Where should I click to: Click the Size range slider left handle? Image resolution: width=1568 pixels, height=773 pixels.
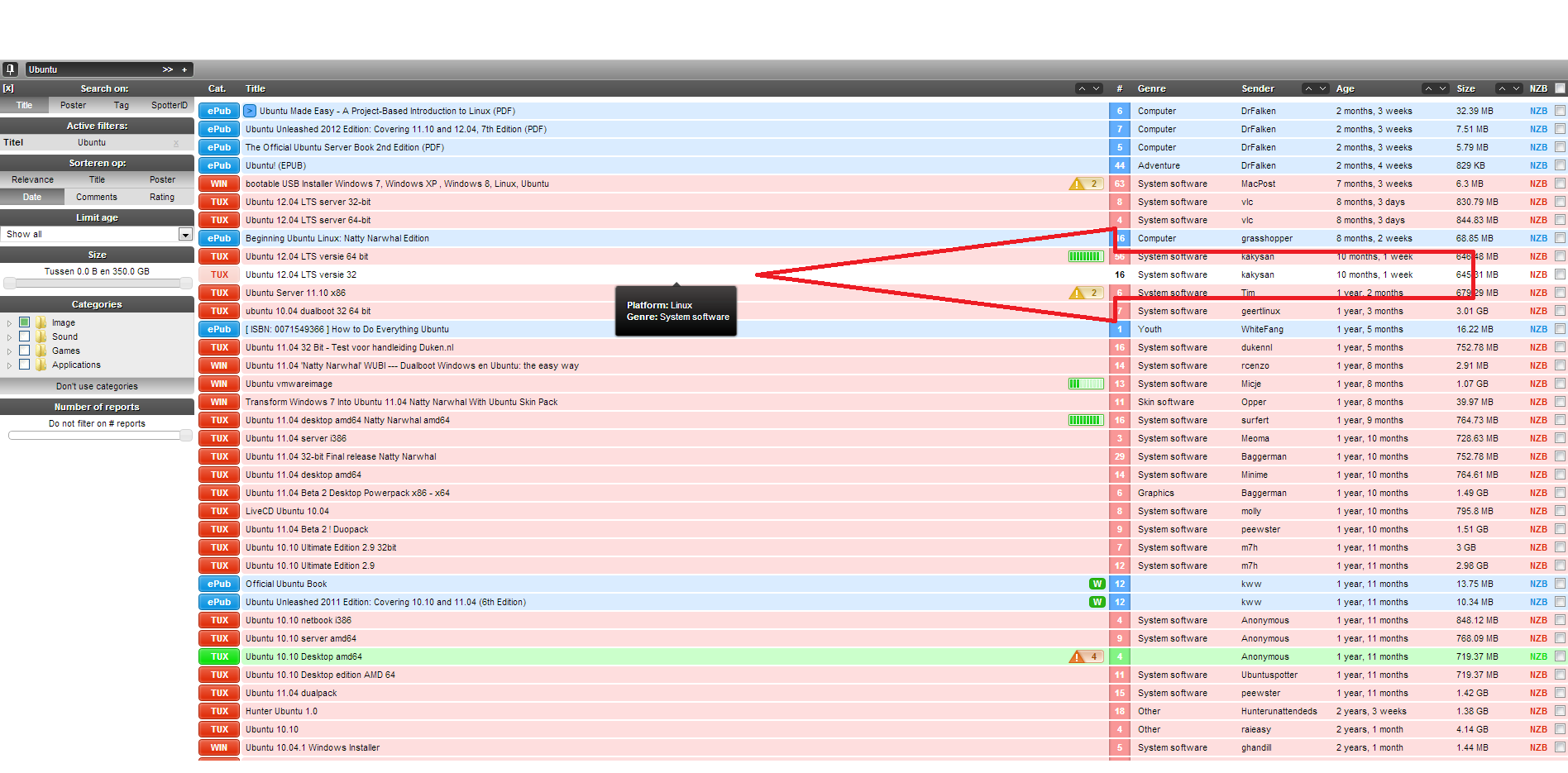coord(10,284)
